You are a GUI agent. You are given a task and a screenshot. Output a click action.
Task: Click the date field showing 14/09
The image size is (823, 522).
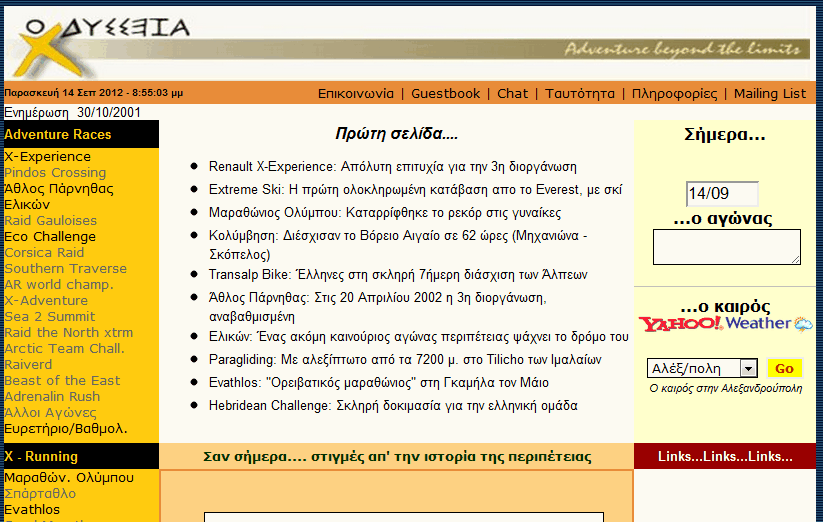click(x=722, y=194)
